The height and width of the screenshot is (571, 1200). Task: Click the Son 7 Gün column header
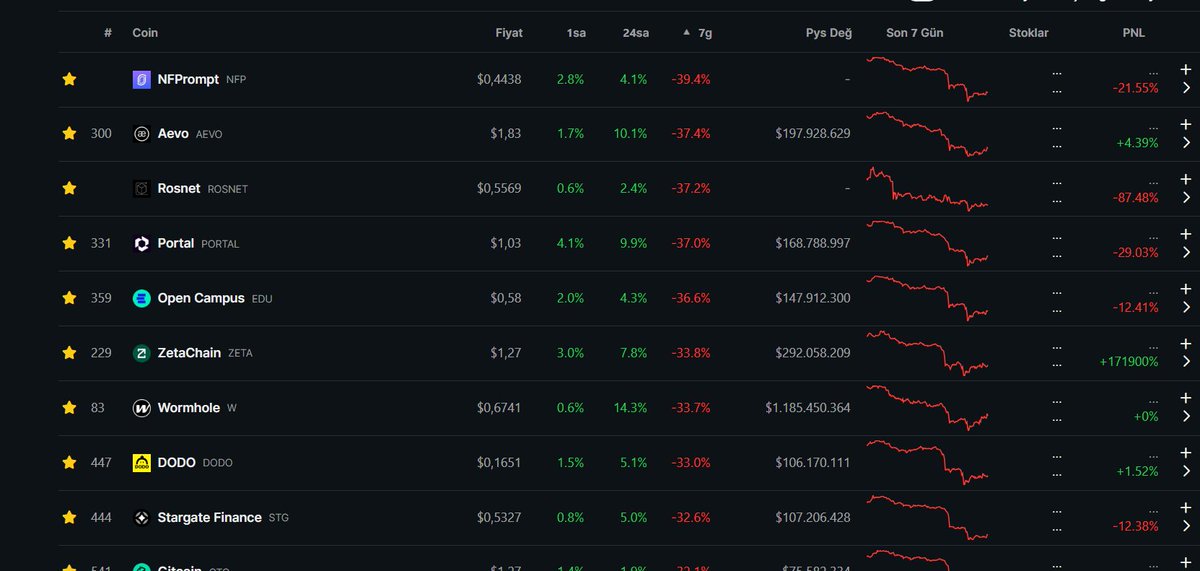click(914, 33)
